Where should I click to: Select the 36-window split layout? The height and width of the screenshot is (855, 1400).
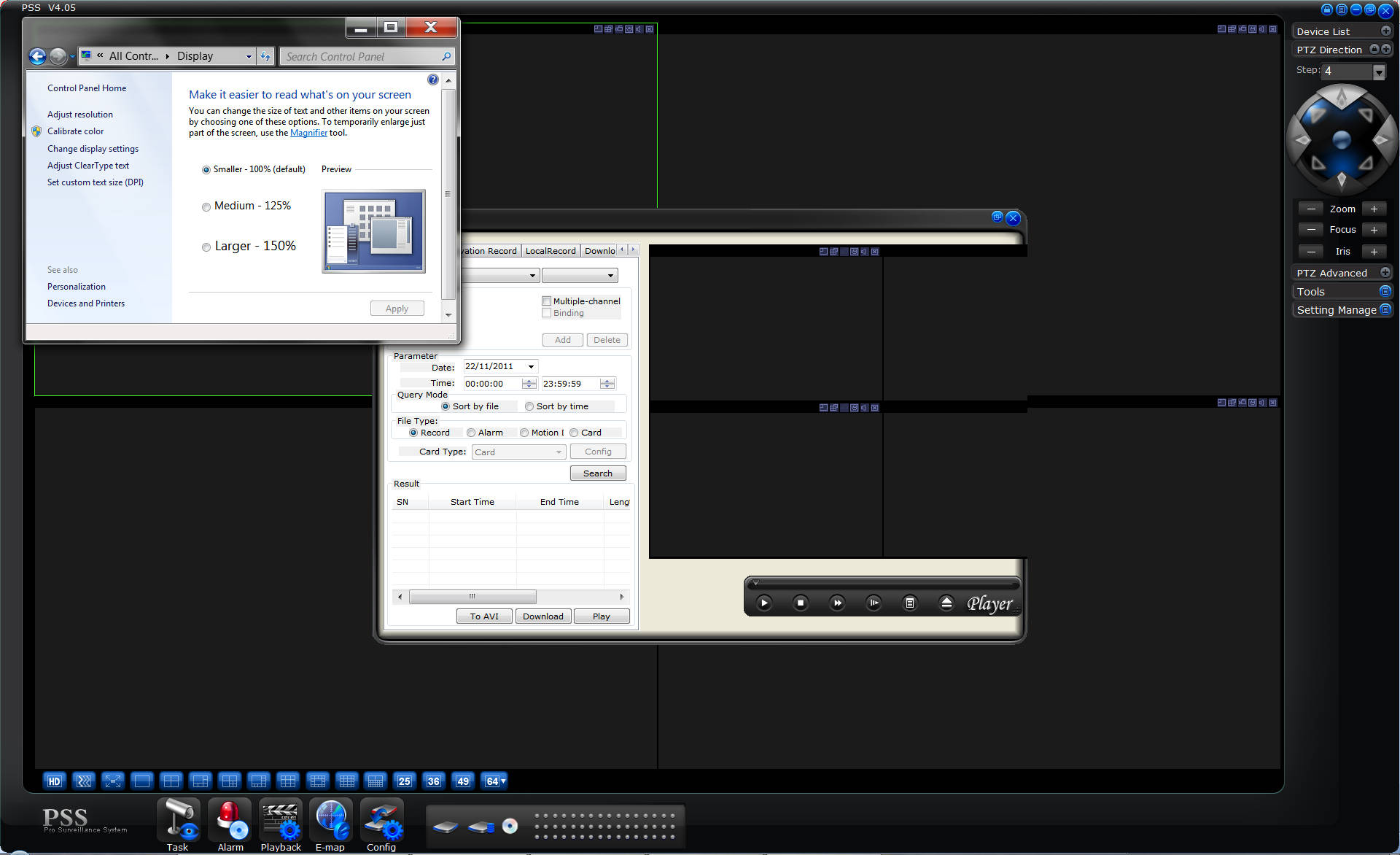pos(434,781)
